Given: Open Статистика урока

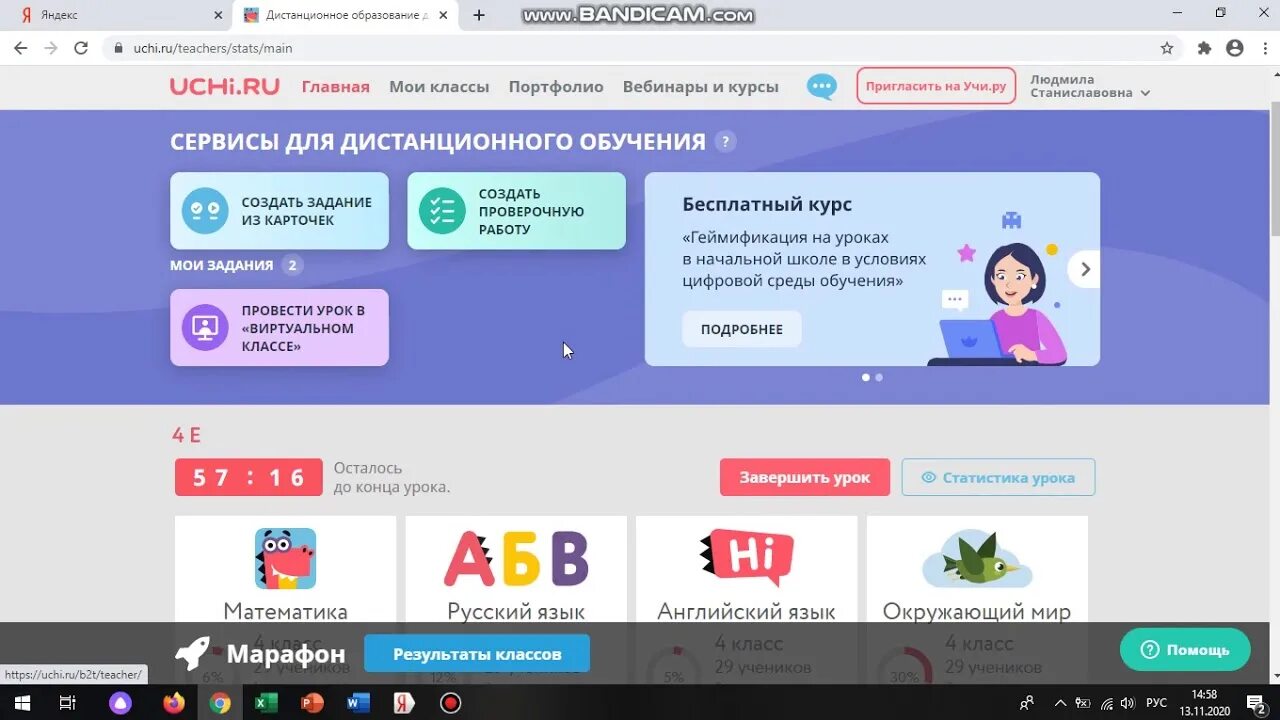Looking at the screenshot, I should tap(998, 477).
